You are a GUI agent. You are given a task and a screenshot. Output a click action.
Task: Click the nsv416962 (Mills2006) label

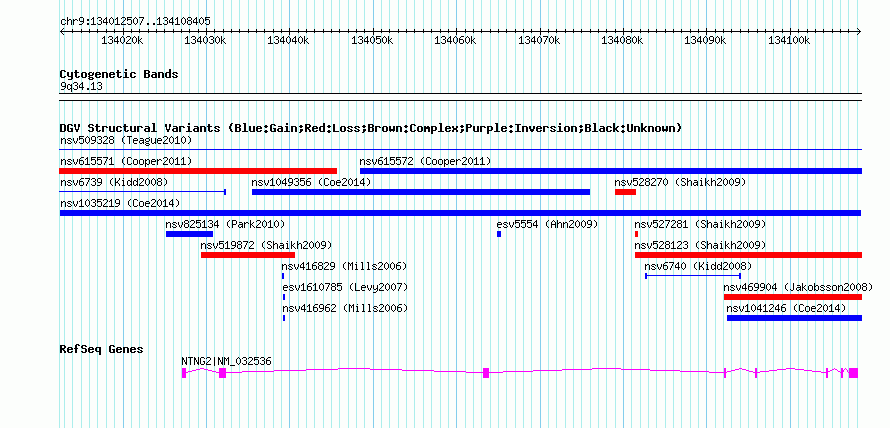345,308
